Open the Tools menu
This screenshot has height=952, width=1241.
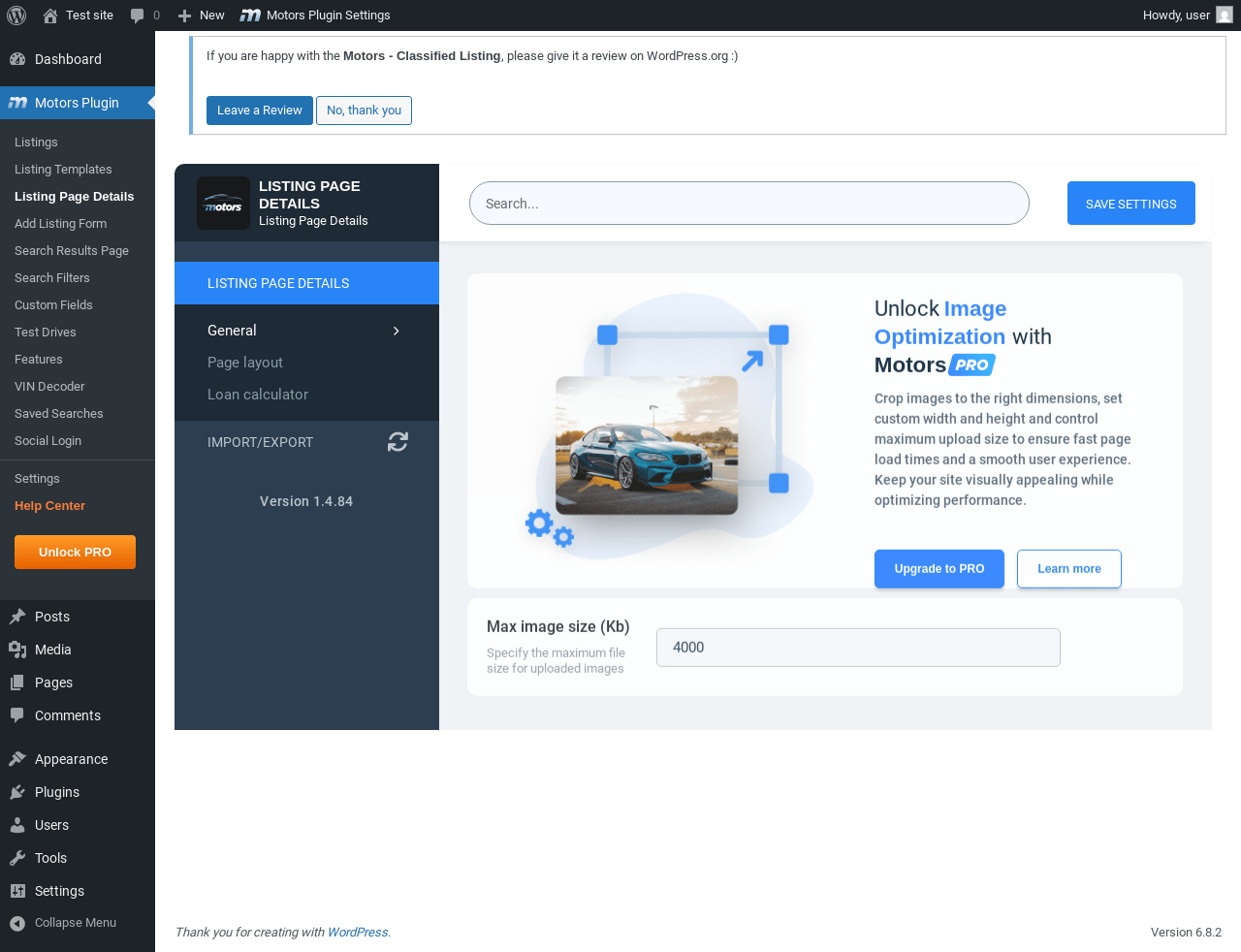point(78,858)
